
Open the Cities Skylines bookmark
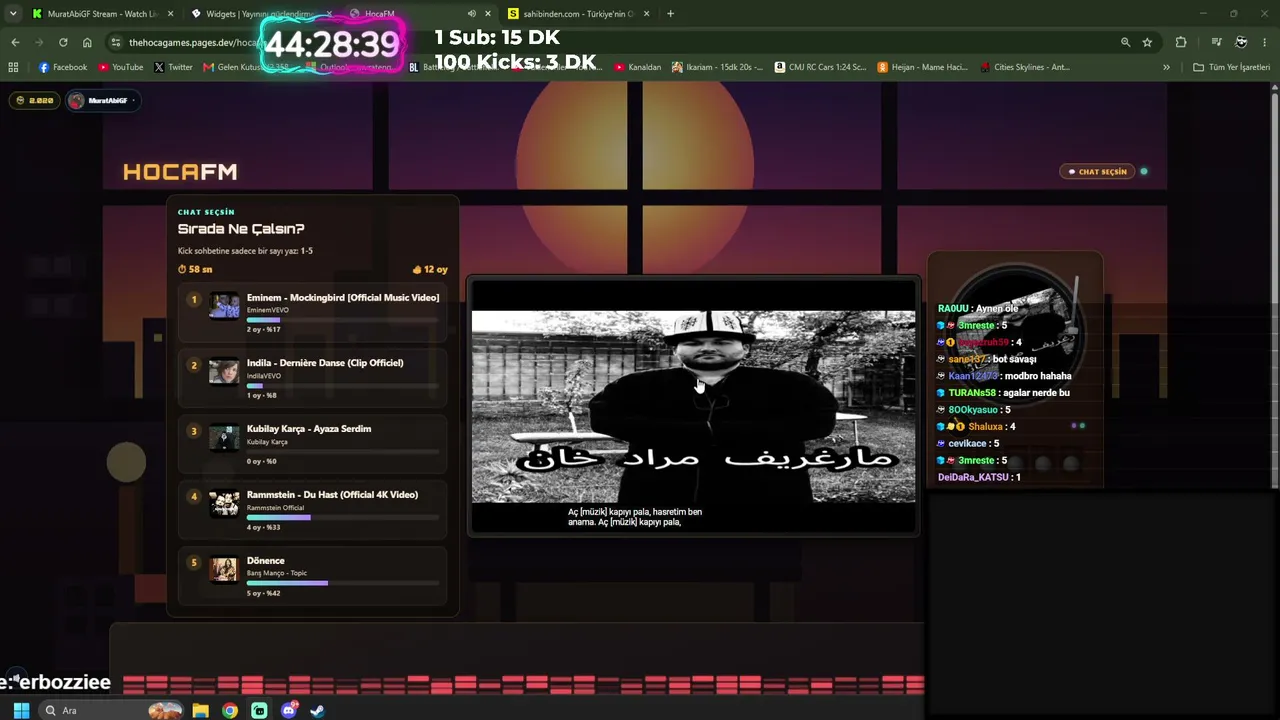coord(1025,67)
